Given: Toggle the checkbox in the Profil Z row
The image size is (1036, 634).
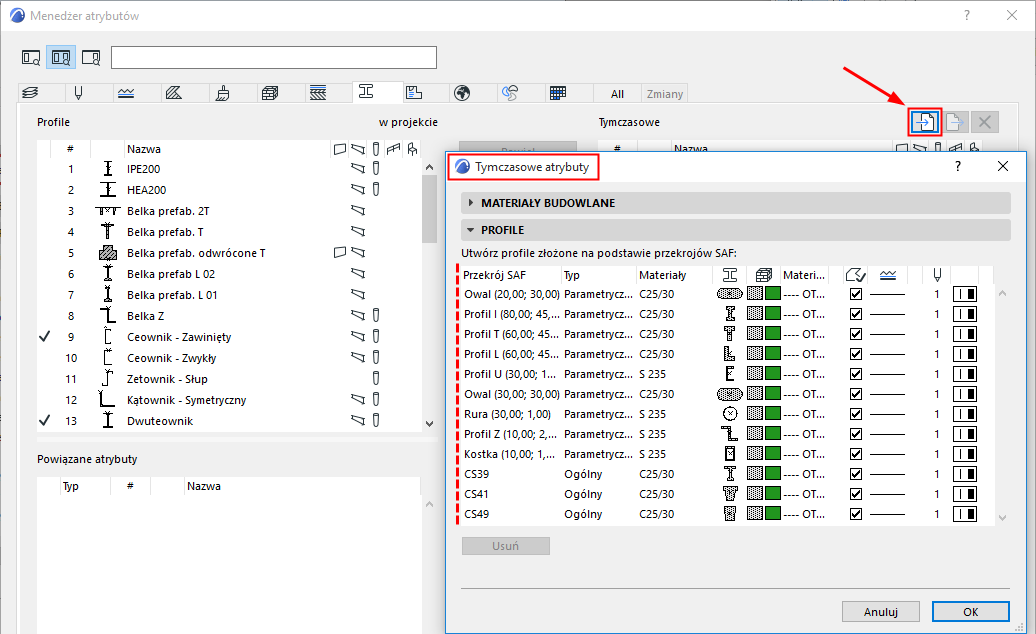Looking at the screenshot, I should coord(855,434).
